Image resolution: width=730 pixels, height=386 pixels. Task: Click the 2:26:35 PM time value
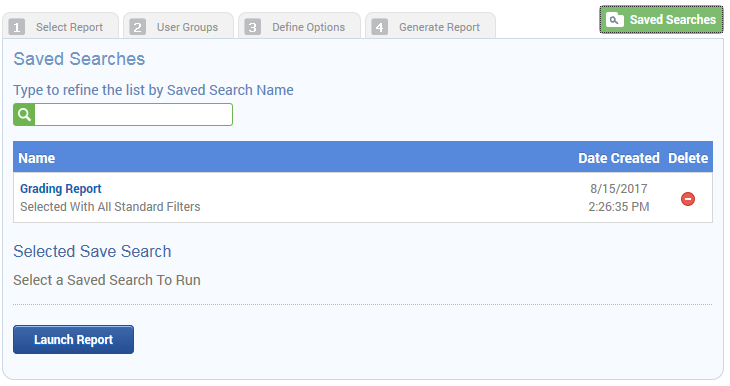(619, 207)
